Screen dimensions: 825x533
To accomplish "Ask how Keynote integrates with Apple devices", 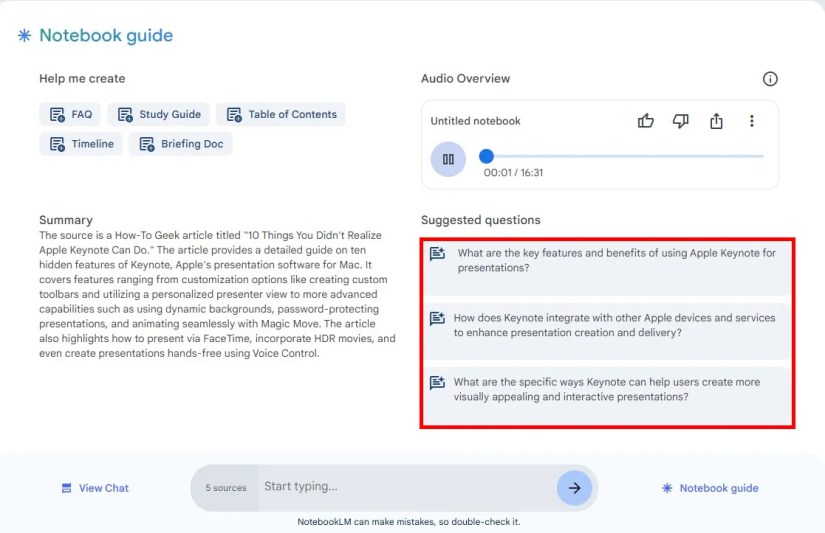I will [x=608, y=331].
